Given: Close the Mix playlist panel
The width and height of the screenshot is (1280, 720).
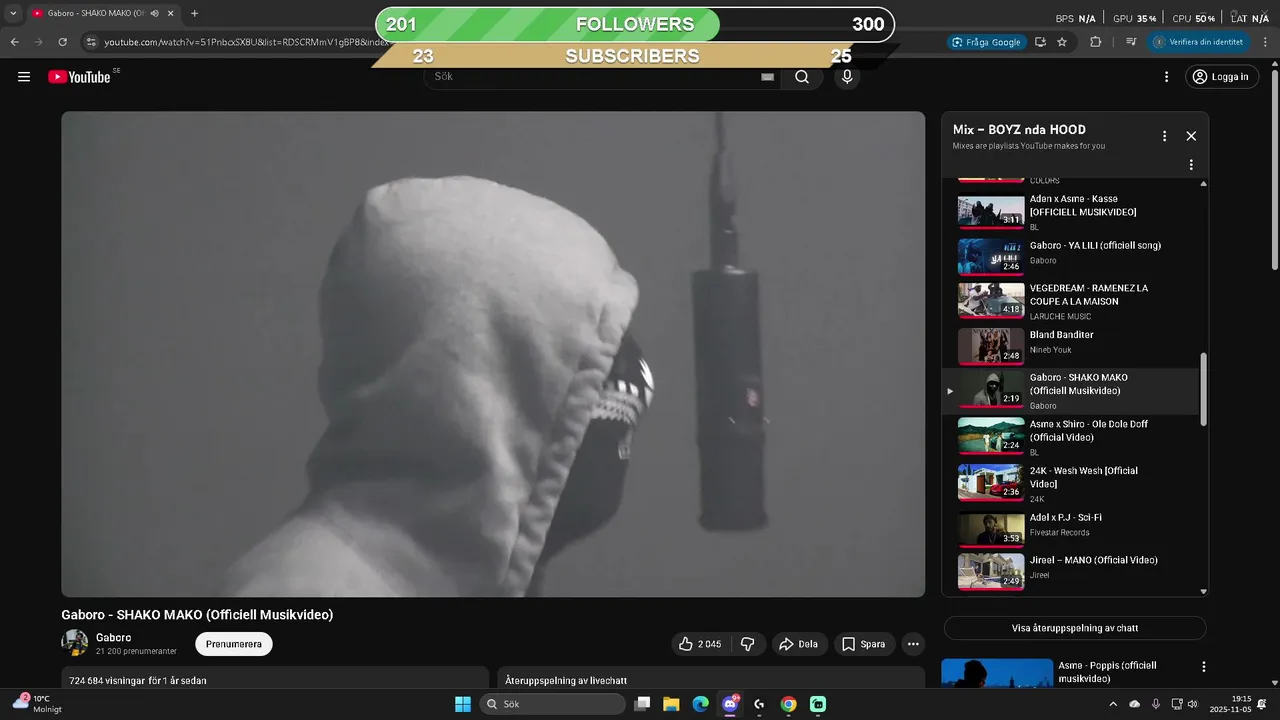Looking at the screenshot, I should pyautogui.click(x=1191, y=136).
